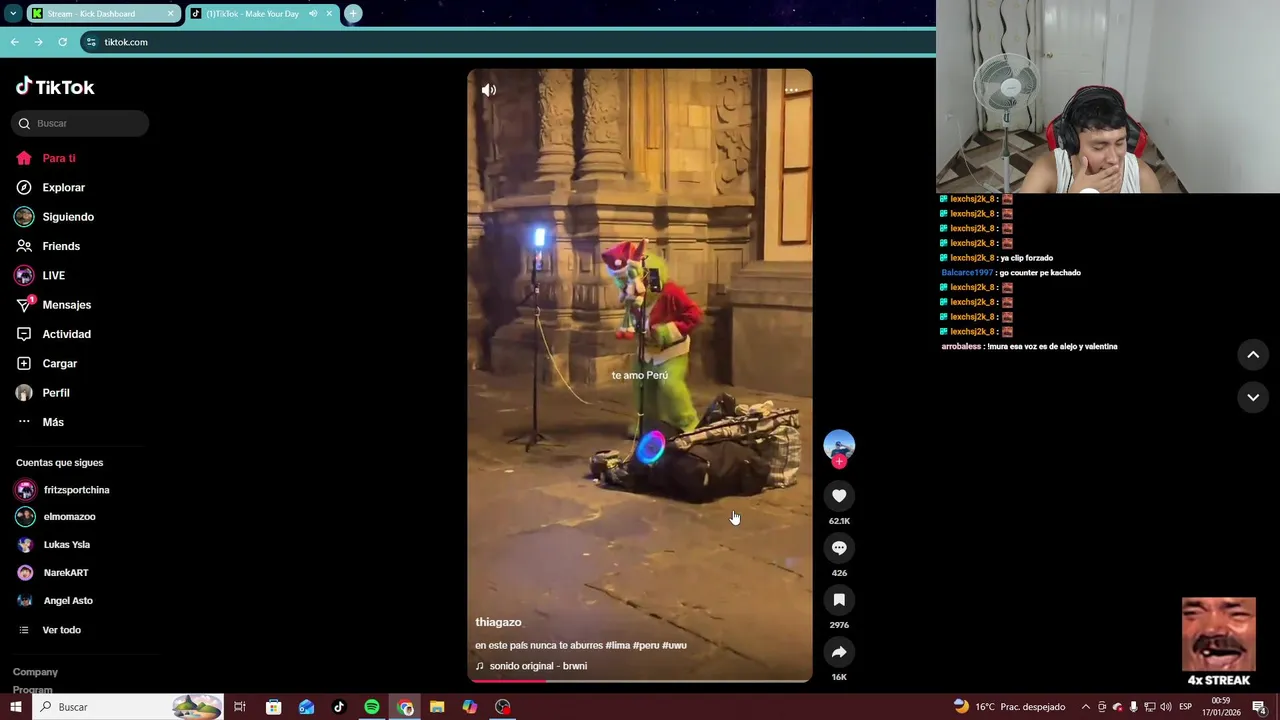Click the Company footer link
The height and width of the screenshot is (720, 1280).
pos(35,672)
